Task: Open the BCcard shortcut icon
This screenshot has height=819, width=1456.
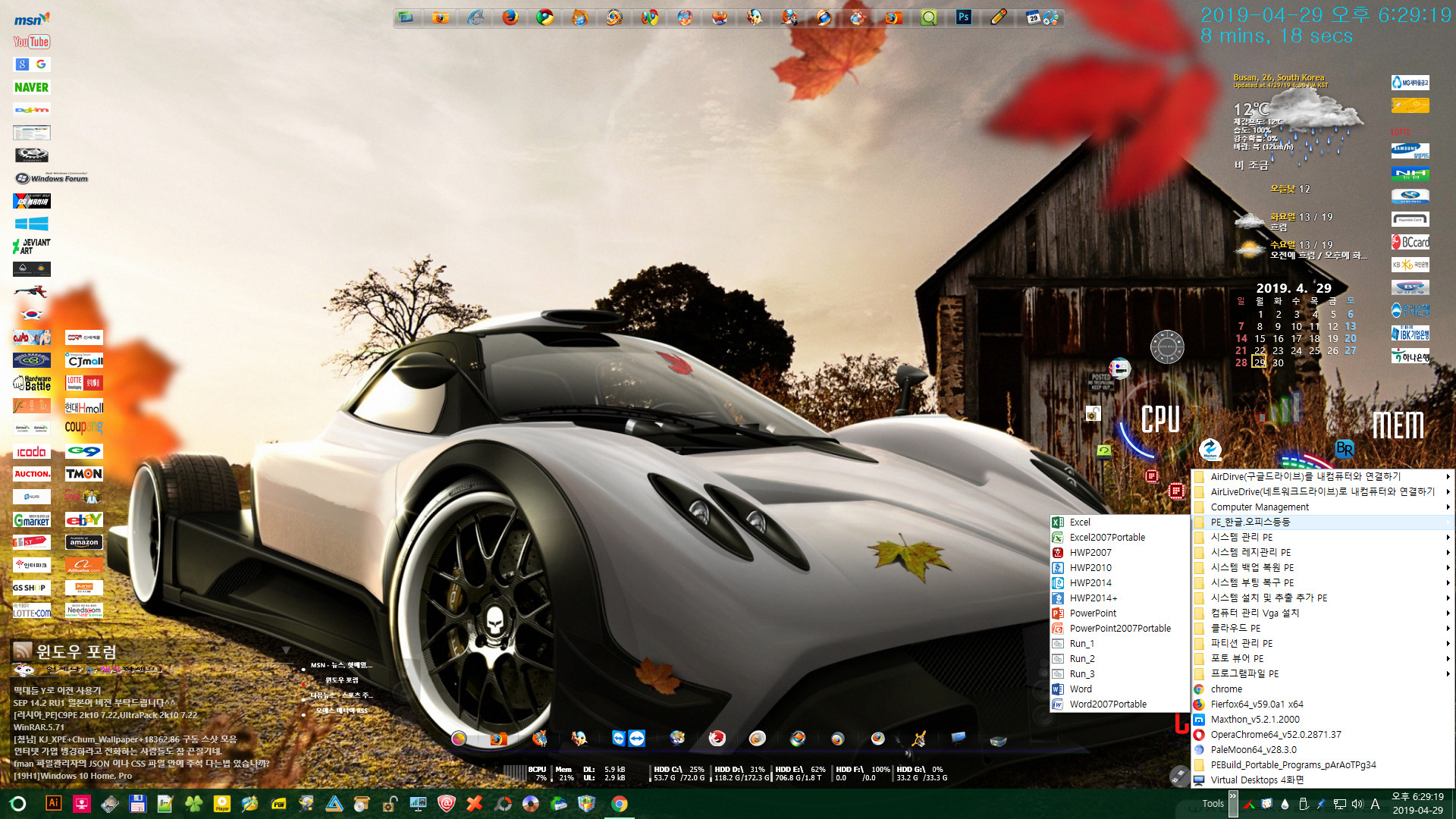Action: [x=1410, y=242]
